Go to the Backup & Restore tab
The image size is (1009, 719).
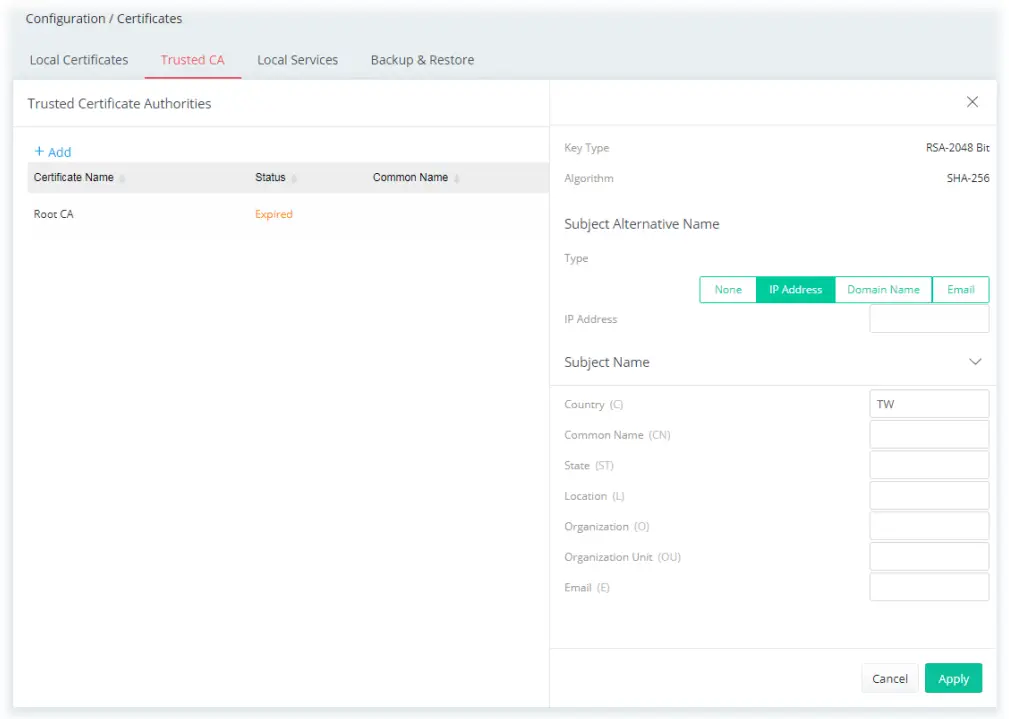421,60
